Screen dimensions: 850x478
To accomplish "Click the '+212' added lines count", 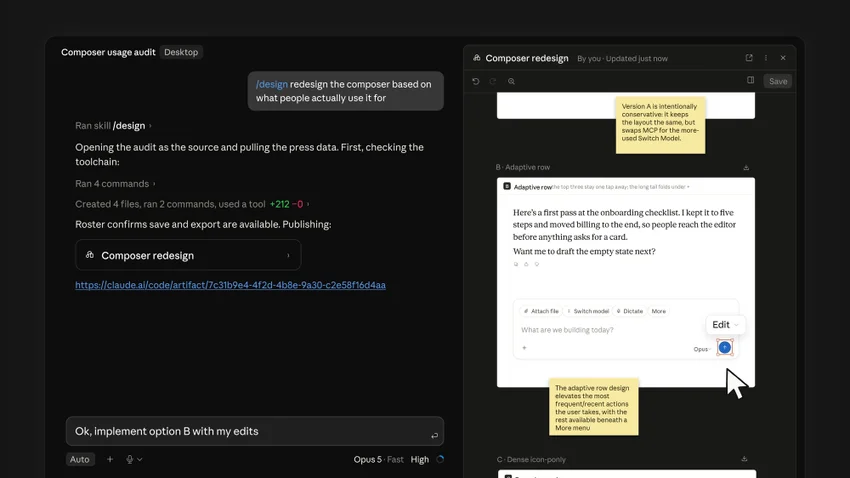I will point(280,204).
